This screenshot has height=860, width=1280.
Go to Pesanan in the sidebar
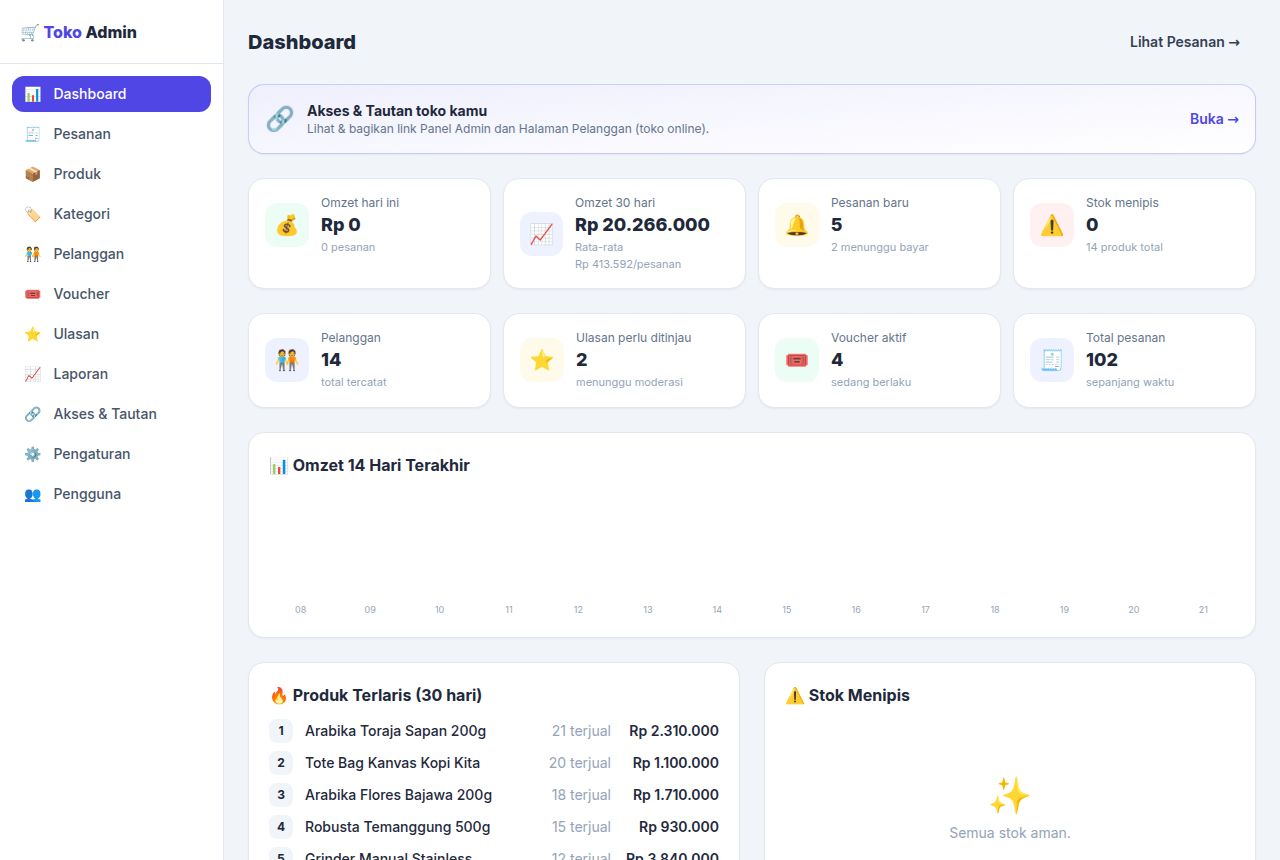tap(111, 134)
